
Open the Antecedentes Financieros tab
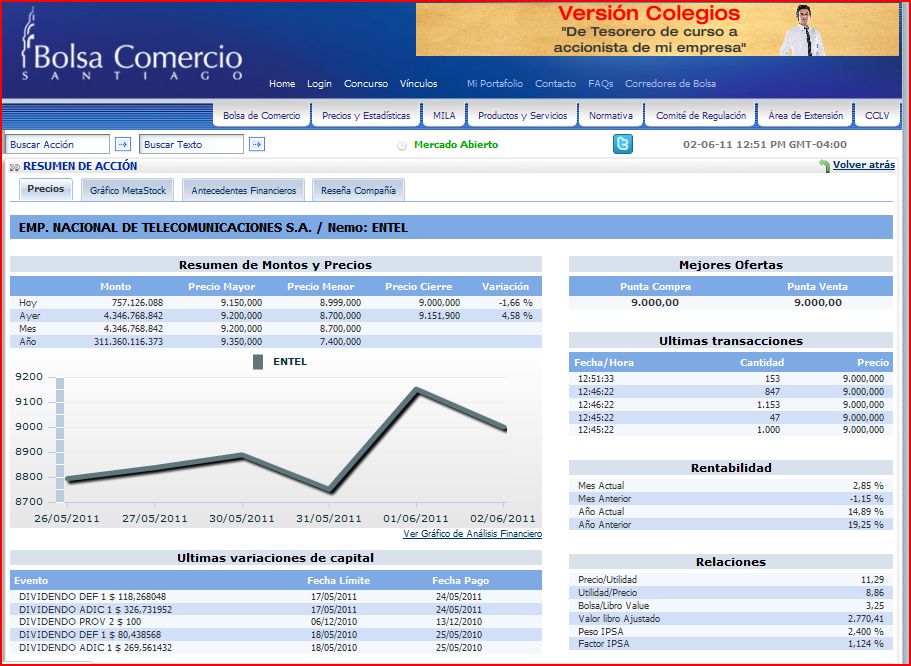[244, 190]
